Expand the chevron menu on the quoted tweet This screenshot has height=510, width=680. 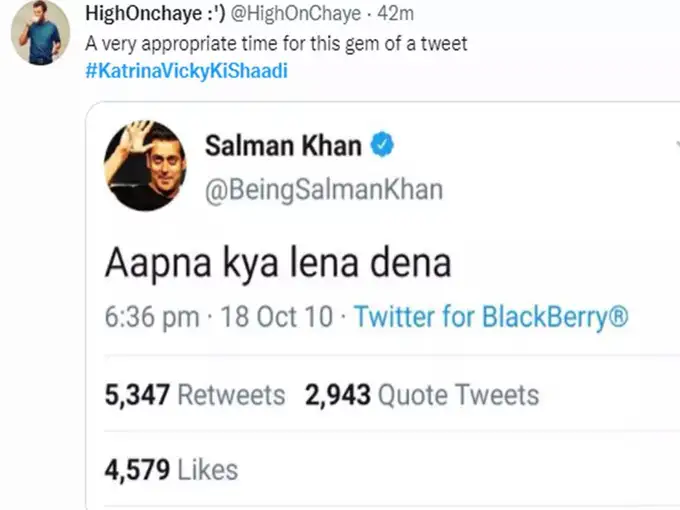pyautogui.click(x=677, y=145)
